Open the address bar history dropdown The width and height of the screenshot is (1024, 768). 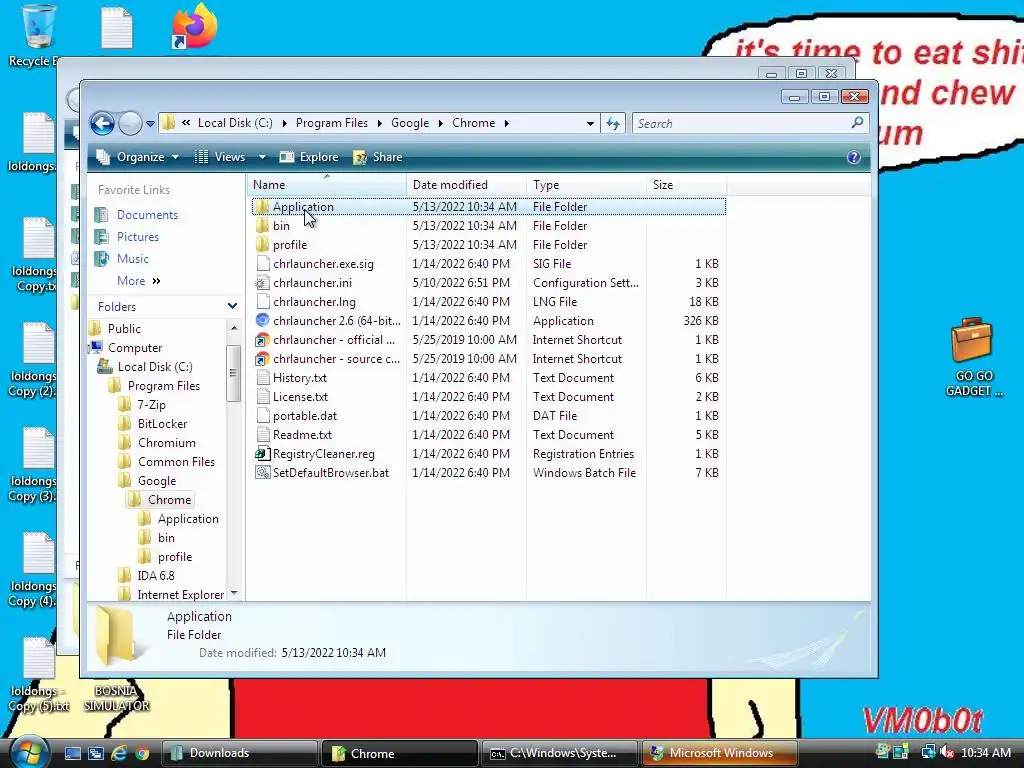(590, 123)
